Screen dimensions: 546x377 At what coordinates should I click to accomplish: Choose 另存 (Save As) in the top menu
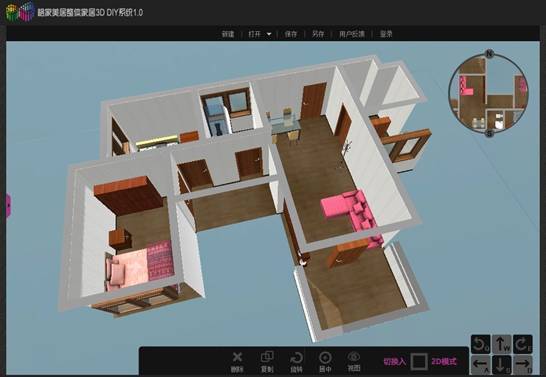(x=318, y=34)
